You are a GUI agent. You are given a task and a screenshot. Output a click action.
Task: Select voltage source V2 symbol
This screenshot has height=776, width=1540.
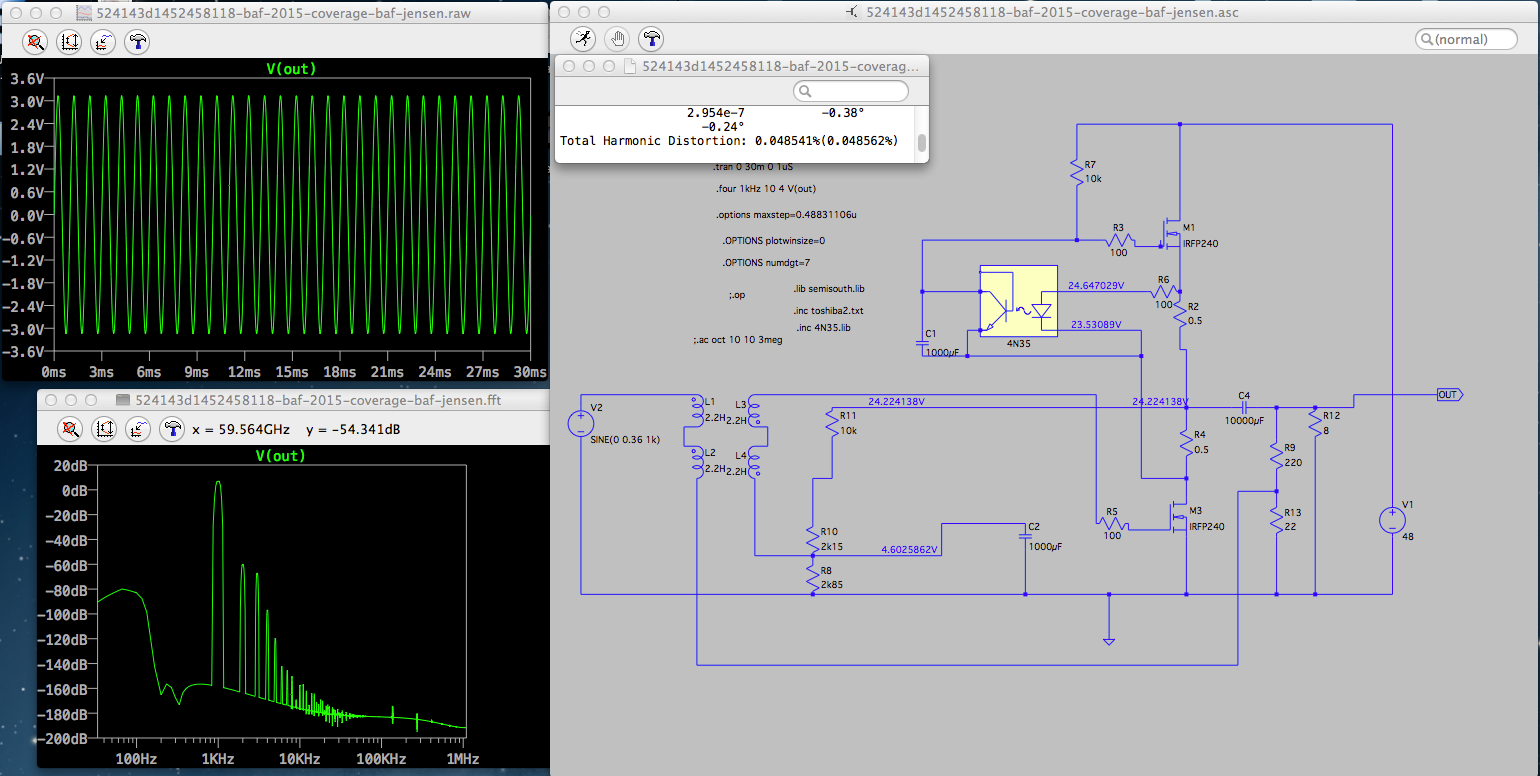579,424
